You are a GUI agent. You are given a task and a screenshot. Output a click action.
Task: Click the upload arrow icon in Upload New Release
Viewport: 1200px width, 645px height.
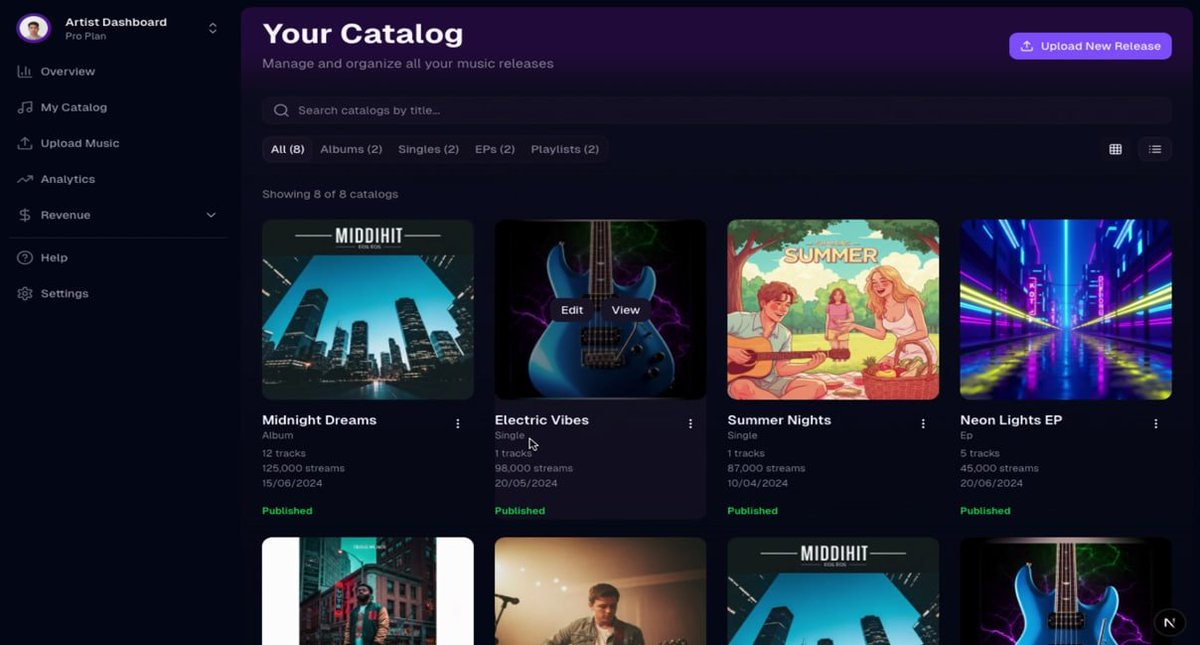1027,46
